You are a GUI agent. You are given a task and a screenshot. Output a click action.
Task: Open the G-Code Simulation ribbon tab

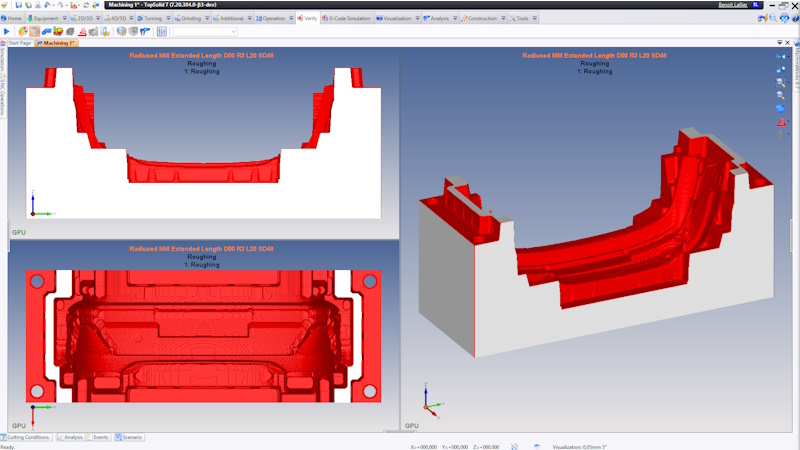click(x=346, y=18)
